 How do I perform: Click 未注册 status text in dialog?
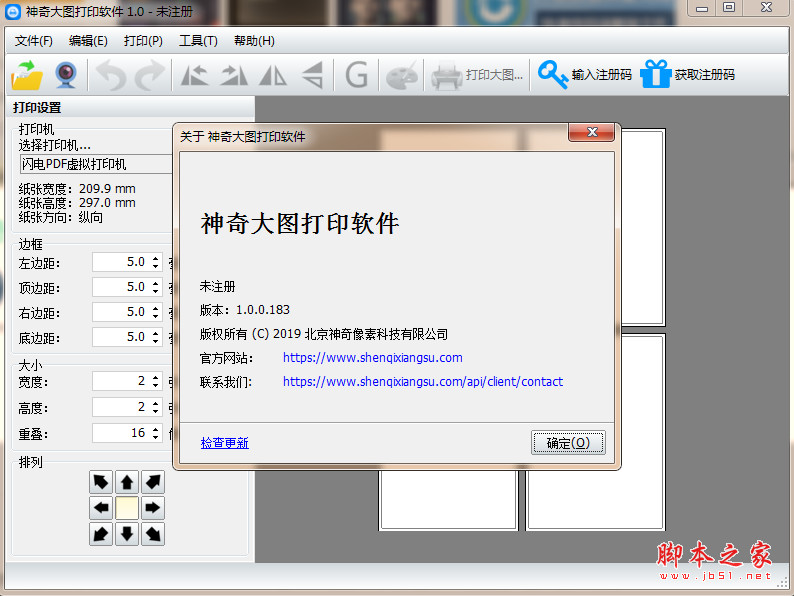point(217,287)
